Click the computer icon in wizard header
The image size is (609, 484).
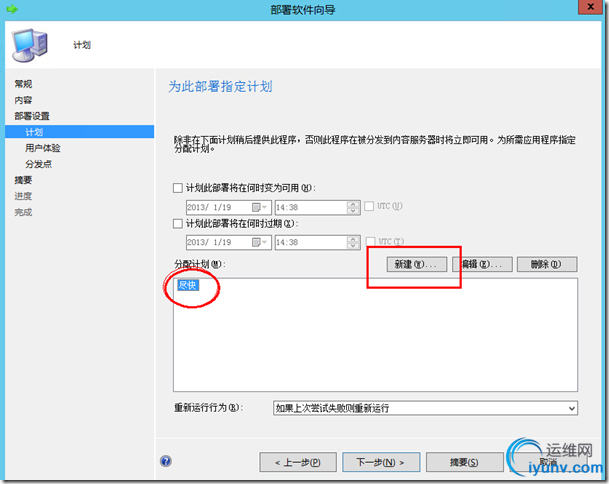pyautogui.click(x=30, y=45)
